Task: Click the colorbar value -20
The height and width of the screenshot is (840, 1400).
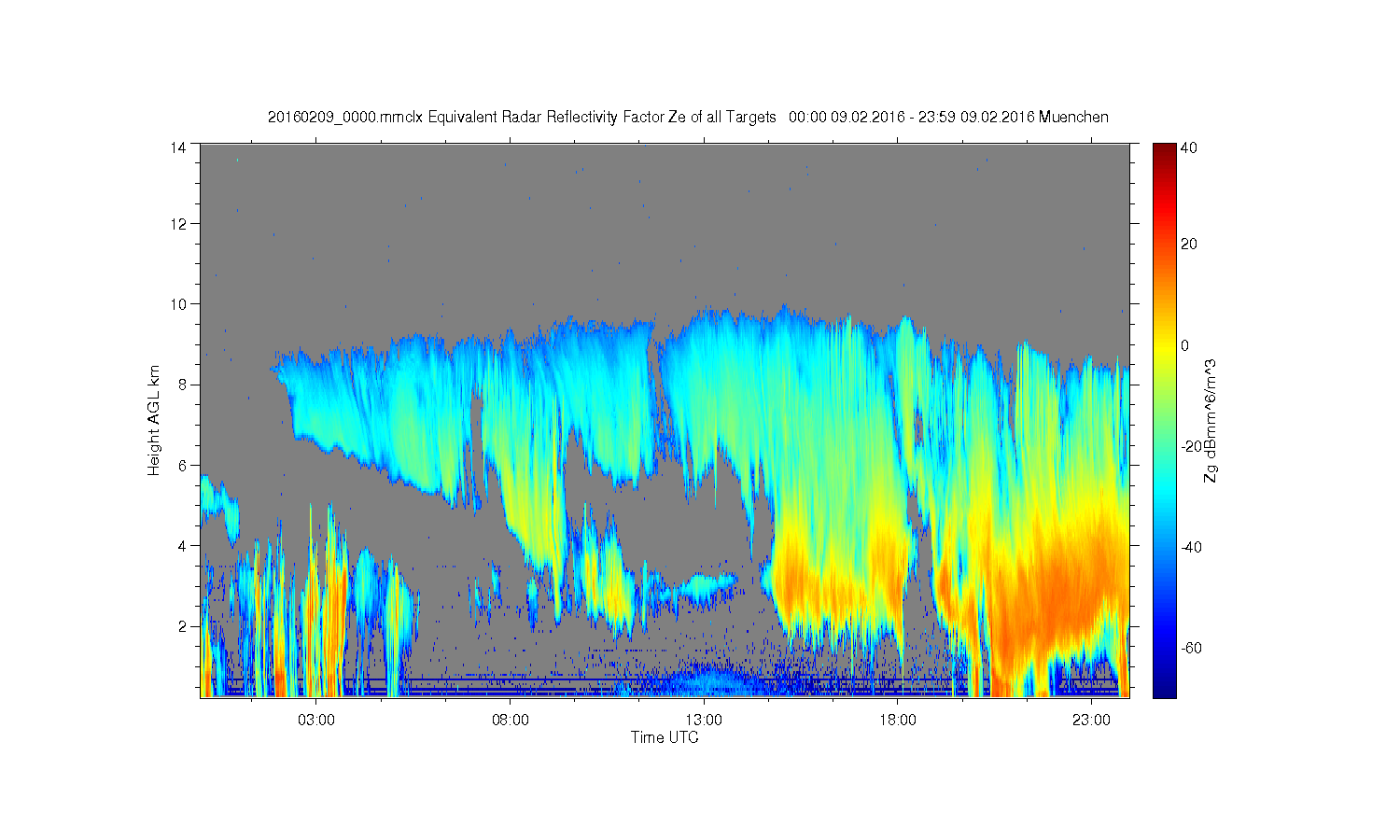Action: coord(1191,446)
